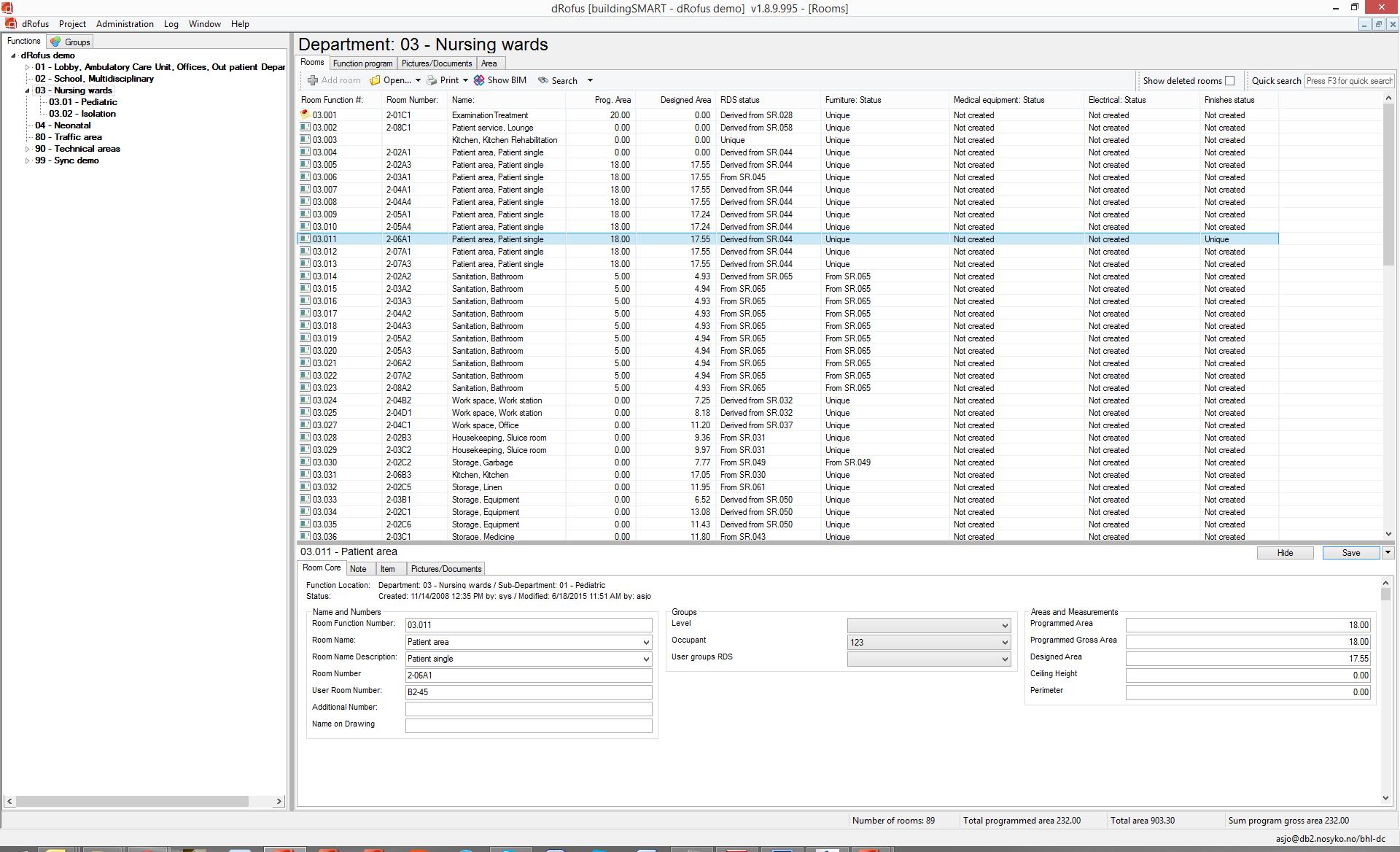Click the note icon on room 03.001
The height and width of the screenshot is (852, 1400).
click(x=305, y=115)
